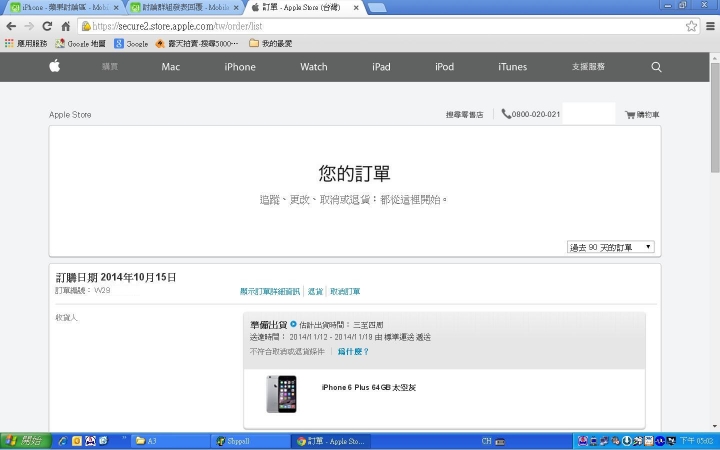
Task: Click the "why?" (為什麼？) link
Action: click(x=353, y=351)
